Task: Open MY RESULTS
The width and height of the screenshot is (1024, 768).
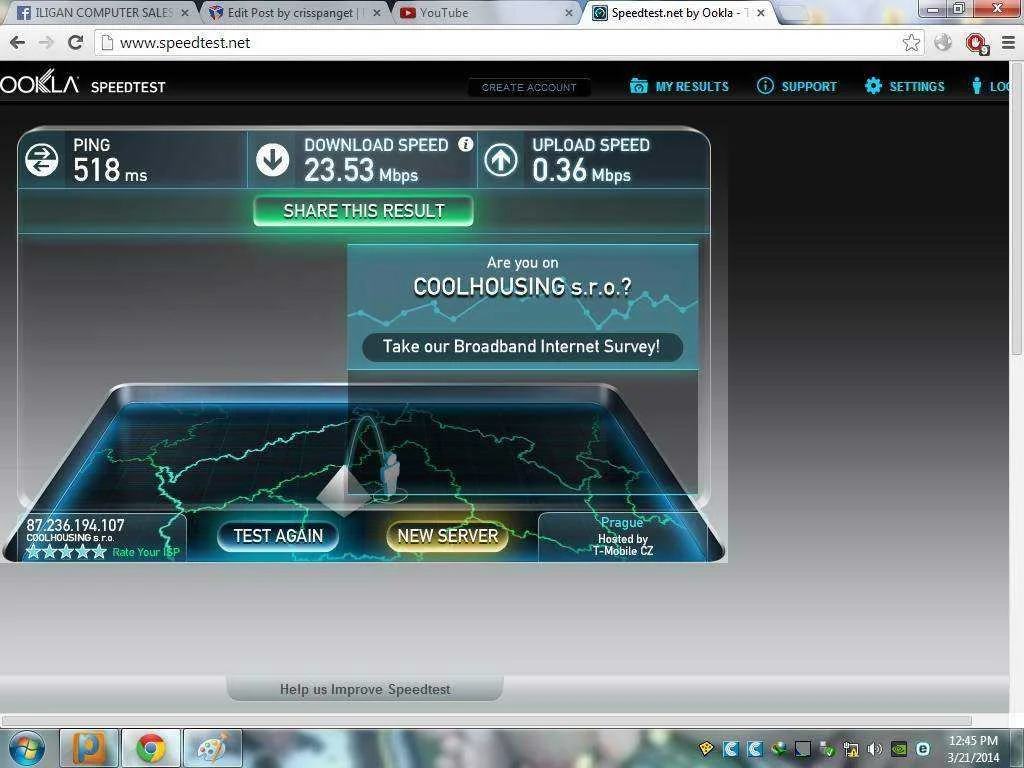Action: click(679, 86)
